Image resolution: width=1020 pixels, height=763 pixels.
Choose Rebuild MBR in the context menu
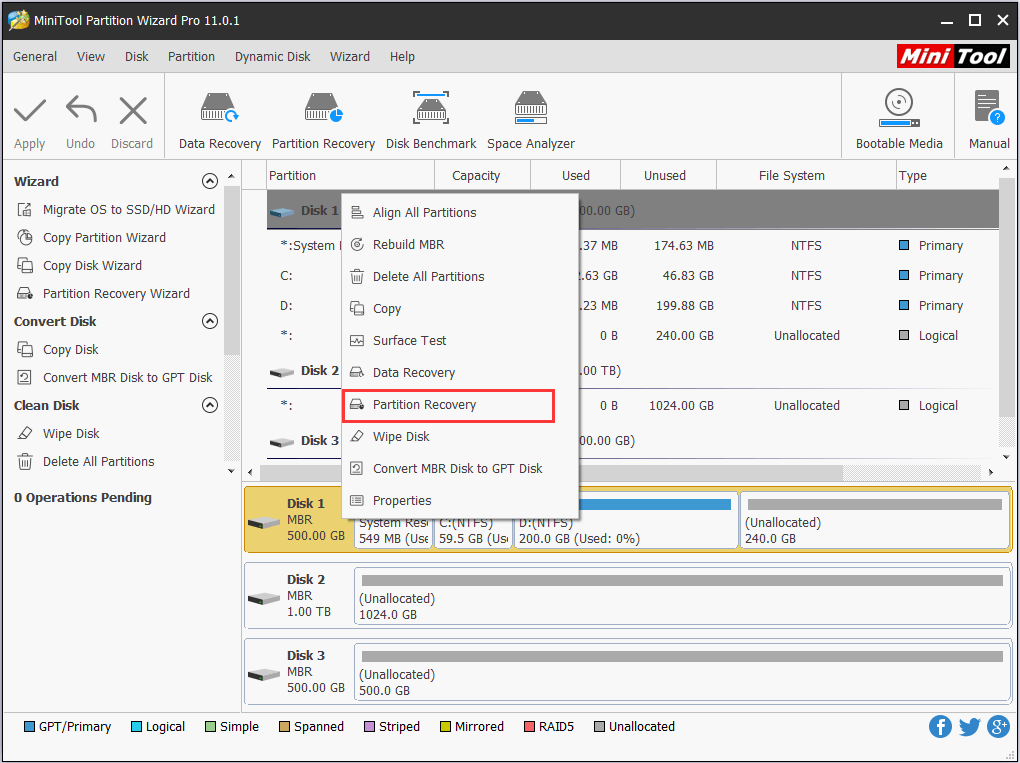tap(460, 245)
